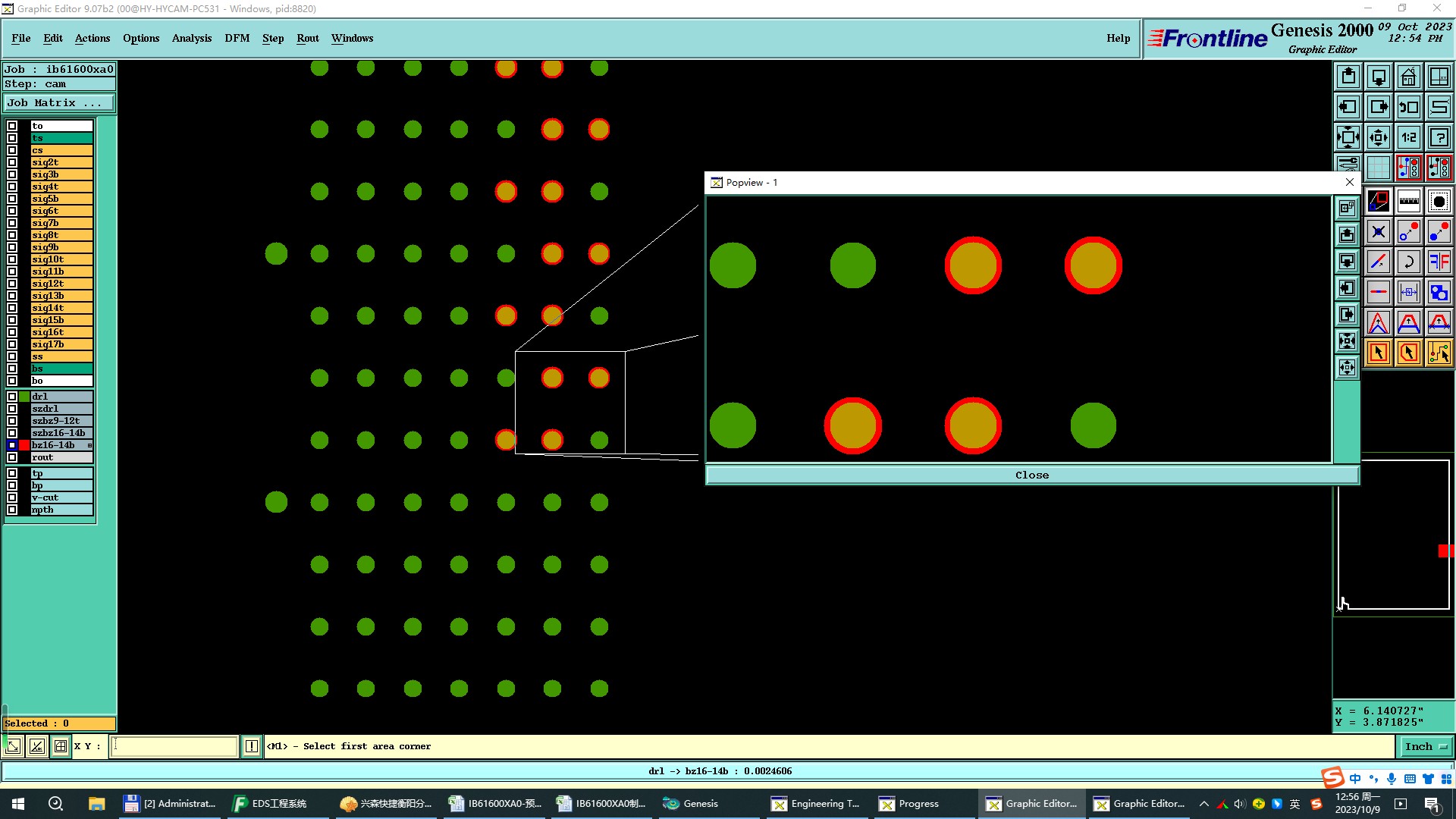Click the exclamation mark icon
Viewport: 1456px width, 819px height.
[x=252, y=746]
